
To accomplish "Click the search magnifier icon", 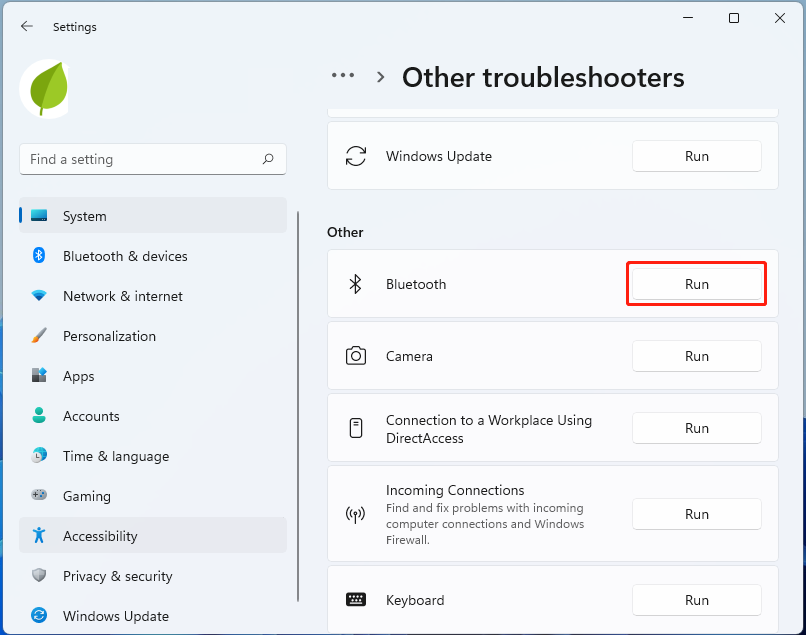I will 268,159.
